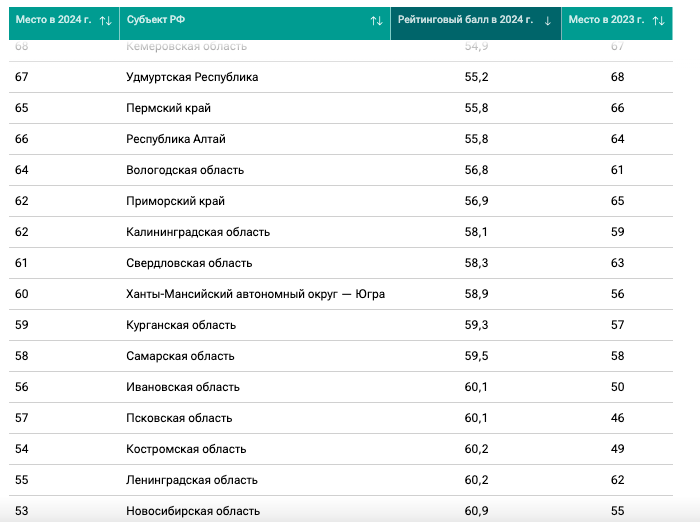Click the Приморский край entry
This screenshot has height=524, width=700.
(x=175, y=201)
